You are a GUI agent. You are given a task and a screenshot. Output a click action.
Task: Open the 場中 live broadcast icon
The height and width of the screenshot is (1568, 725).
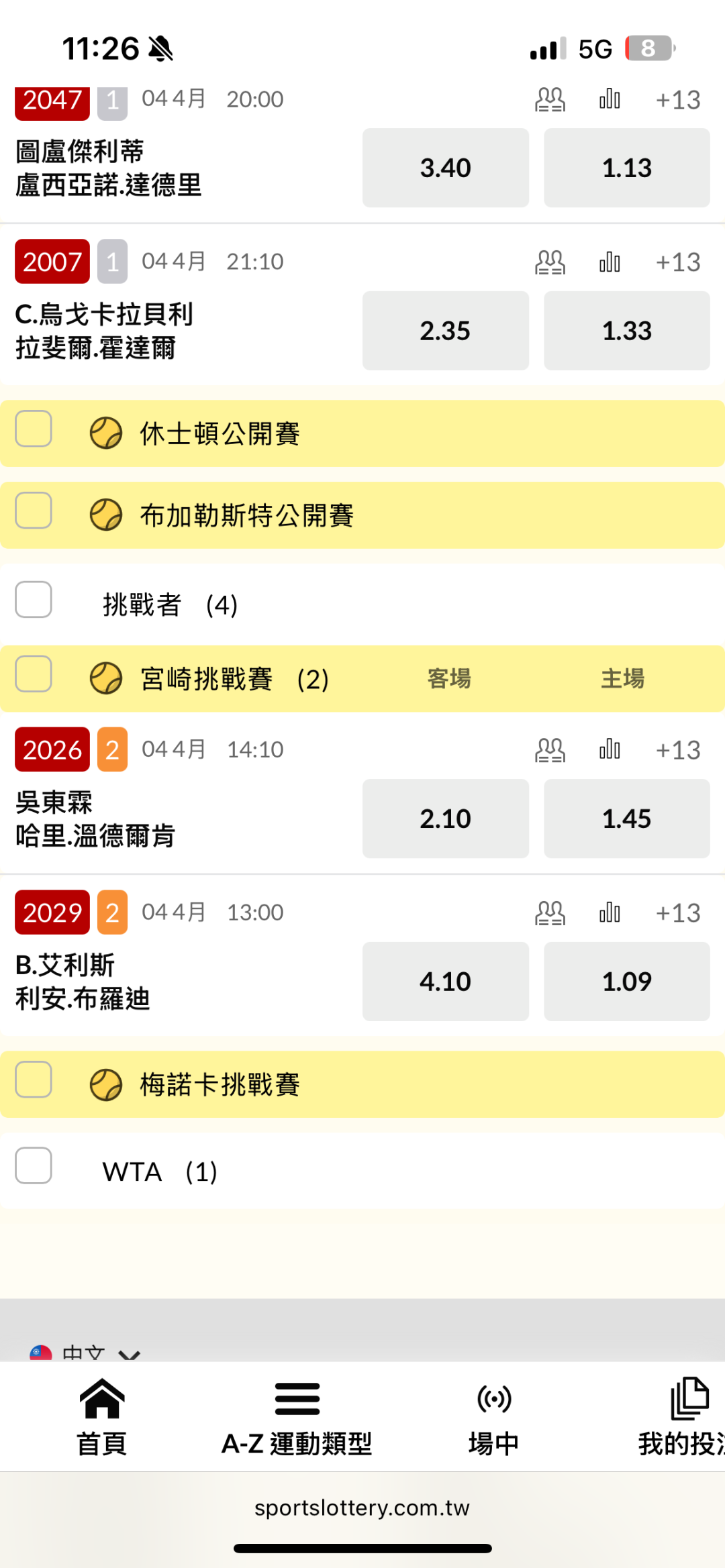click(x=494, y=1399)
